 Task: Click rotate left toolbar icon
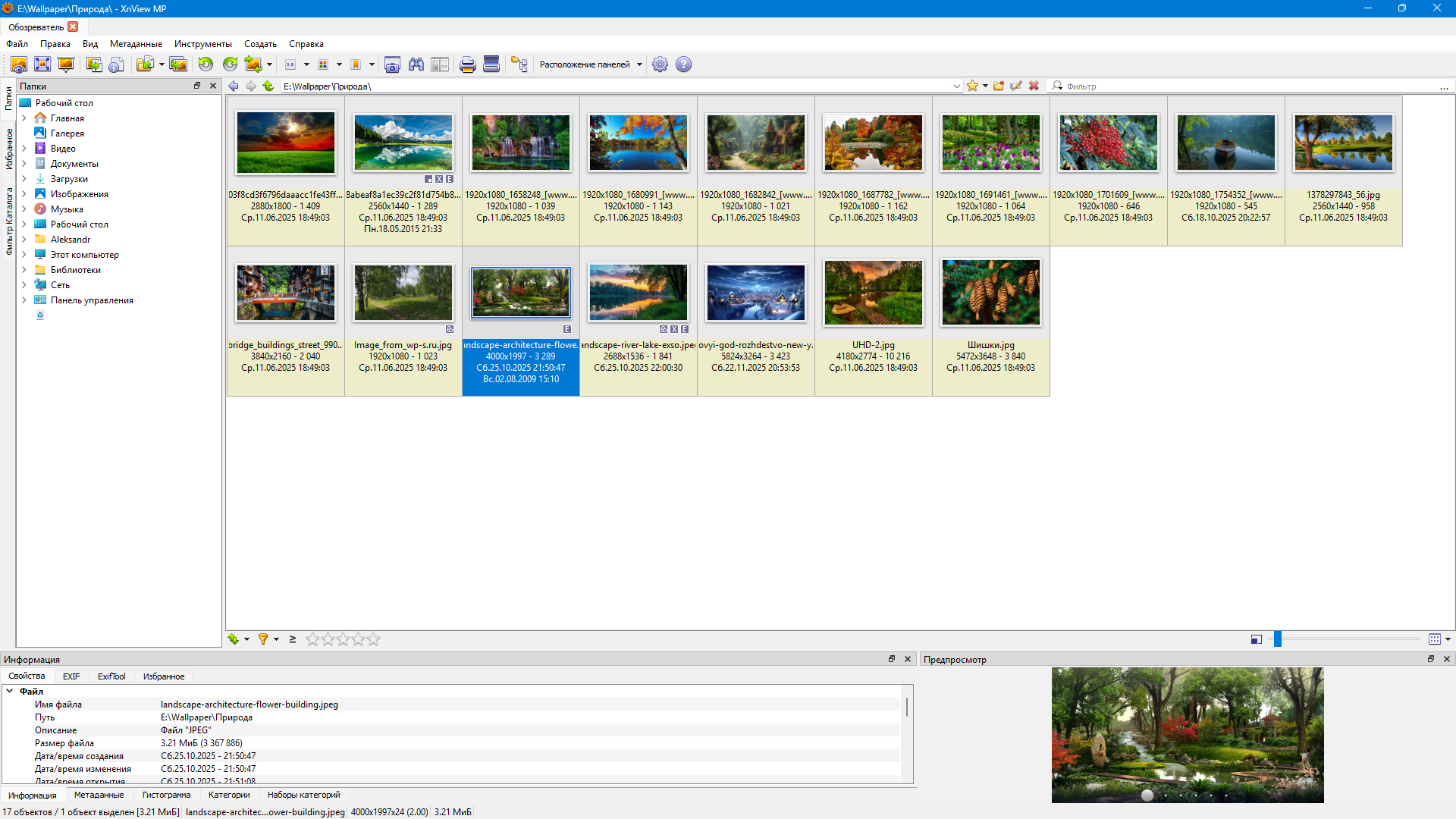click(x=206, y=64)
